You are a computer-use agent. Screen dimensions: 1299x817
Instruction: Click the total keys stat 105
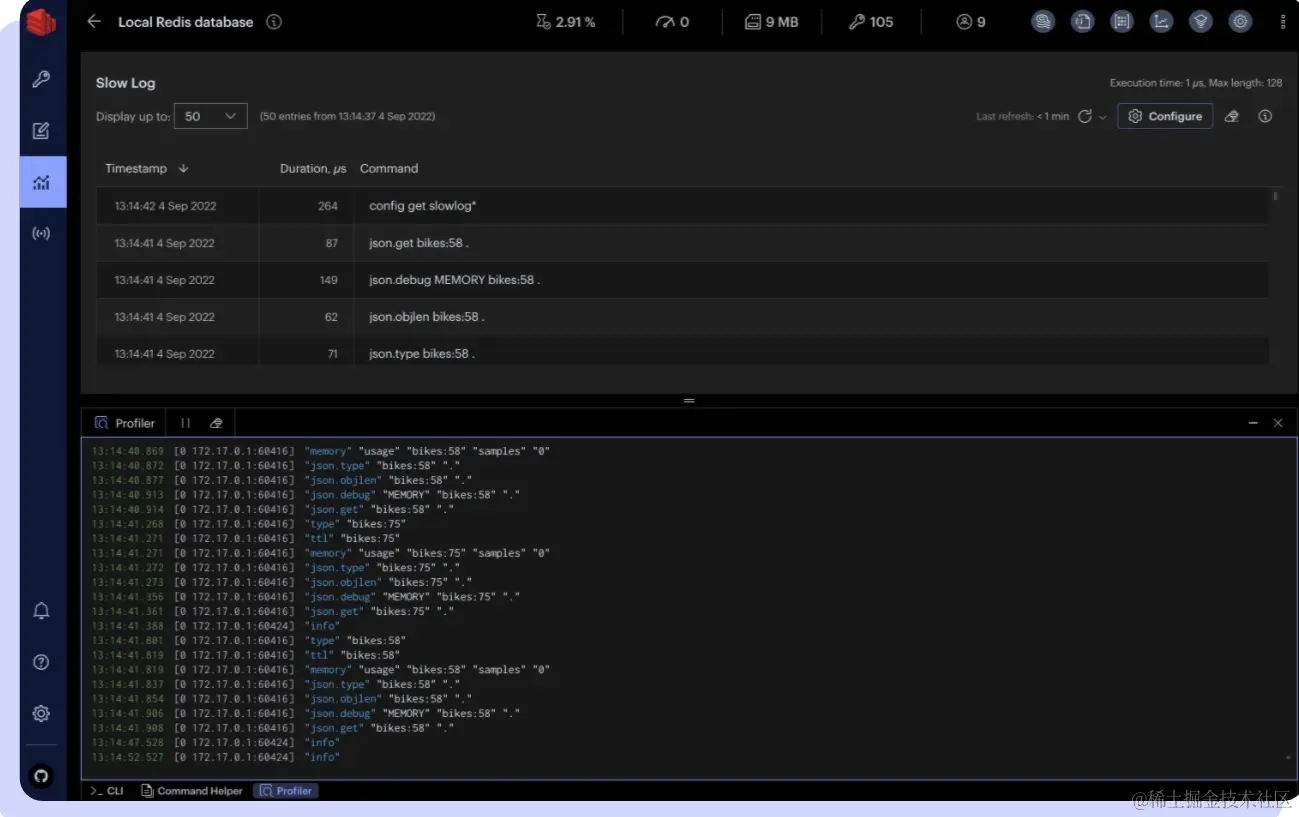(x=871, y=22)
